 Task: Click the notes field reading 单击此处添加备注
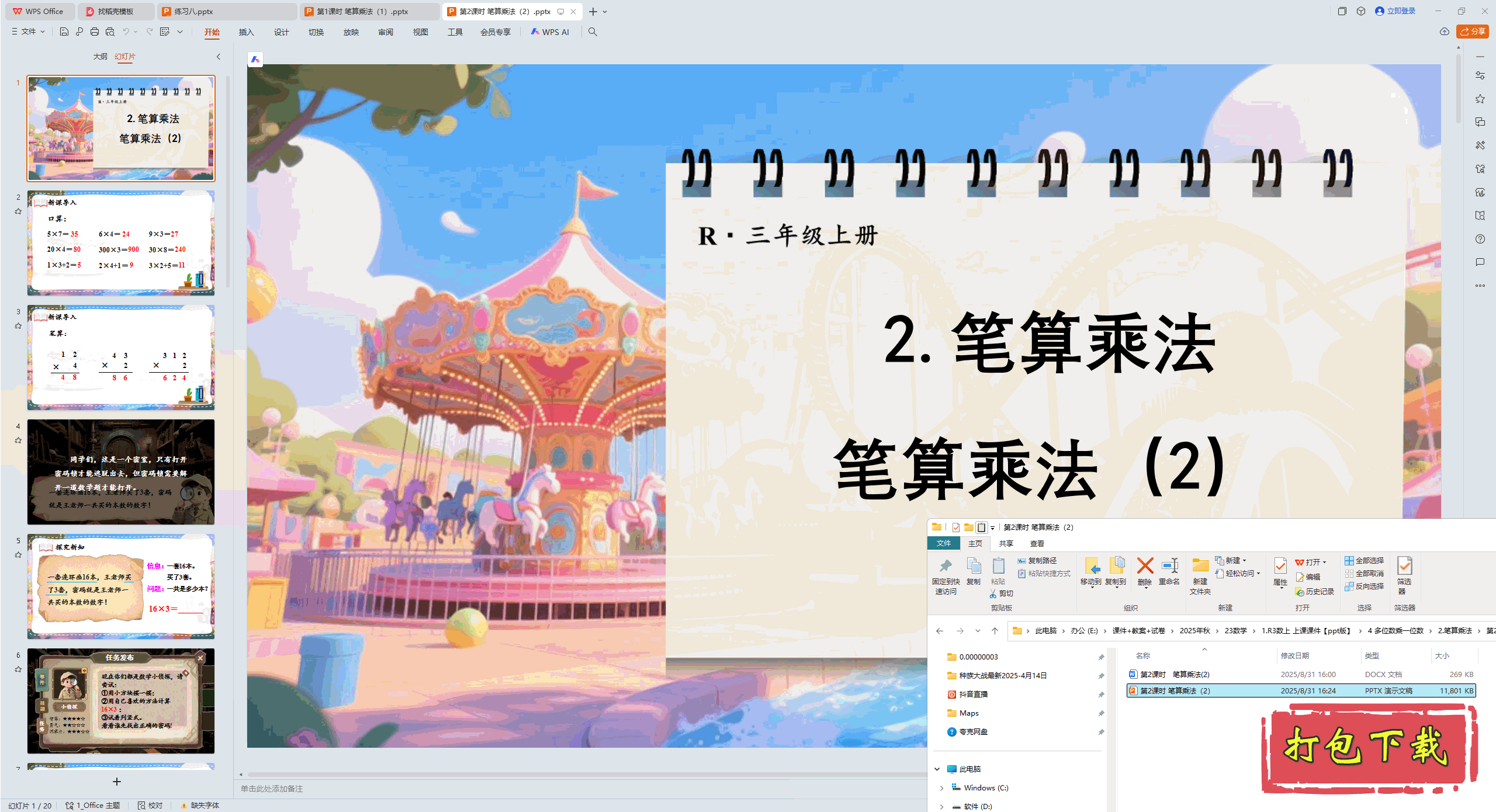(x=272, y=789)
